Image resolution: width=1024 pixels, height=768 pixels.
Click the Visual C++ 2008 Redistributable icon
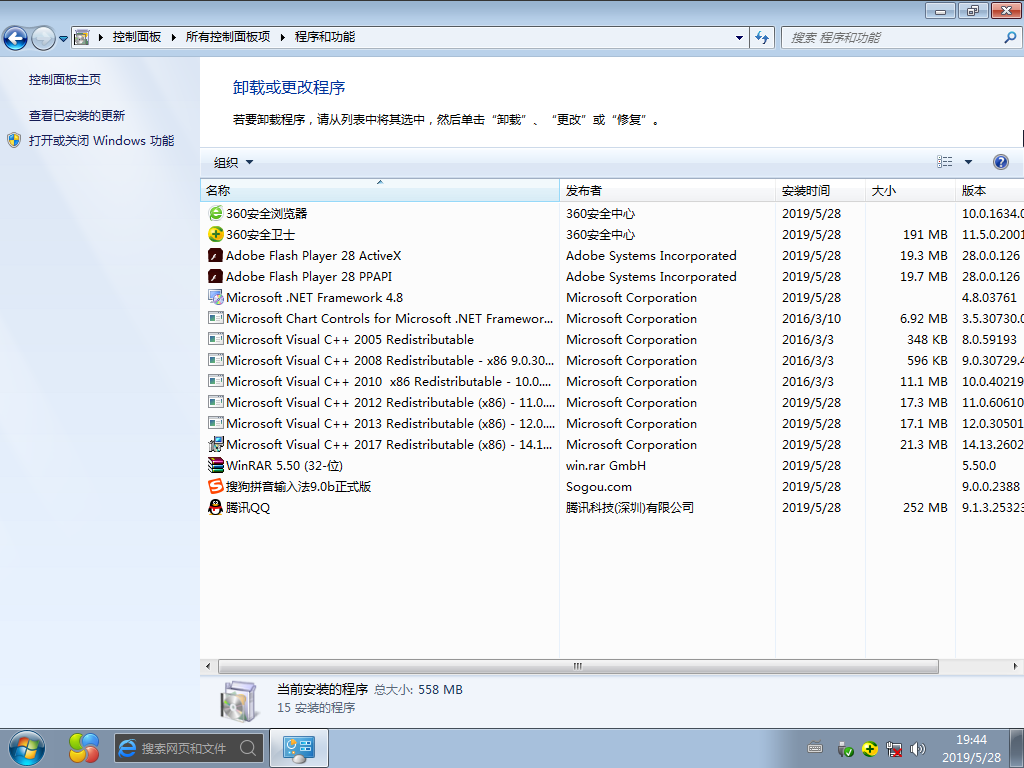216,360
